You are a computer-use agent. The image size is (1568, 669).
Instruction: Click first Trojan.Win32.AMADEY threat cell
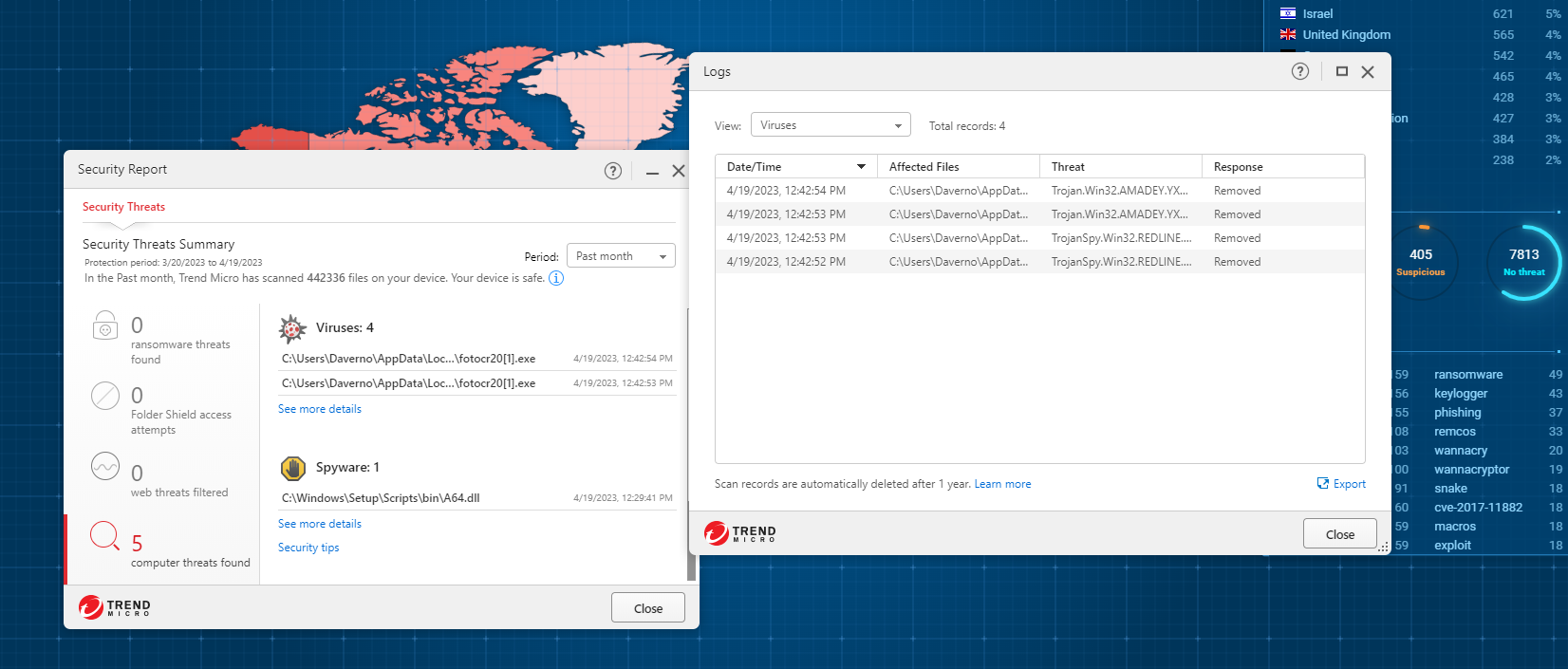point(1120,191)
